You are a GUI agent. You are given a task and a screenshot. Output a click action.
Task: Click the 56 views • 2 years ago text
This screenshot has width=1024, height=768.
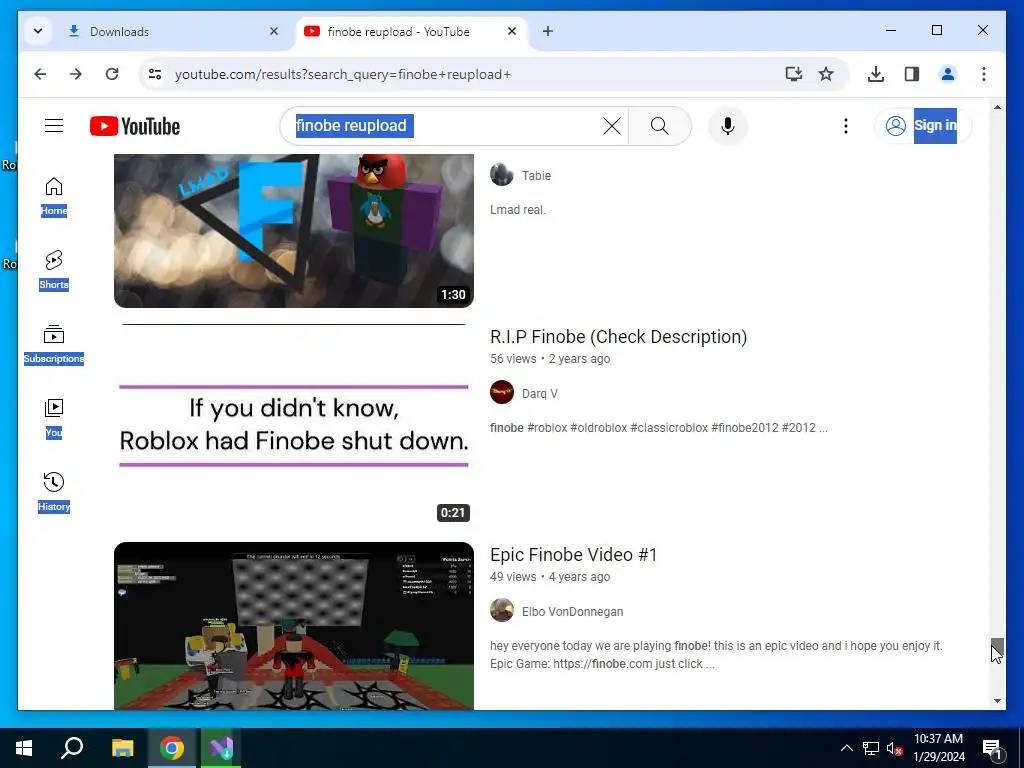click(550, 359)
